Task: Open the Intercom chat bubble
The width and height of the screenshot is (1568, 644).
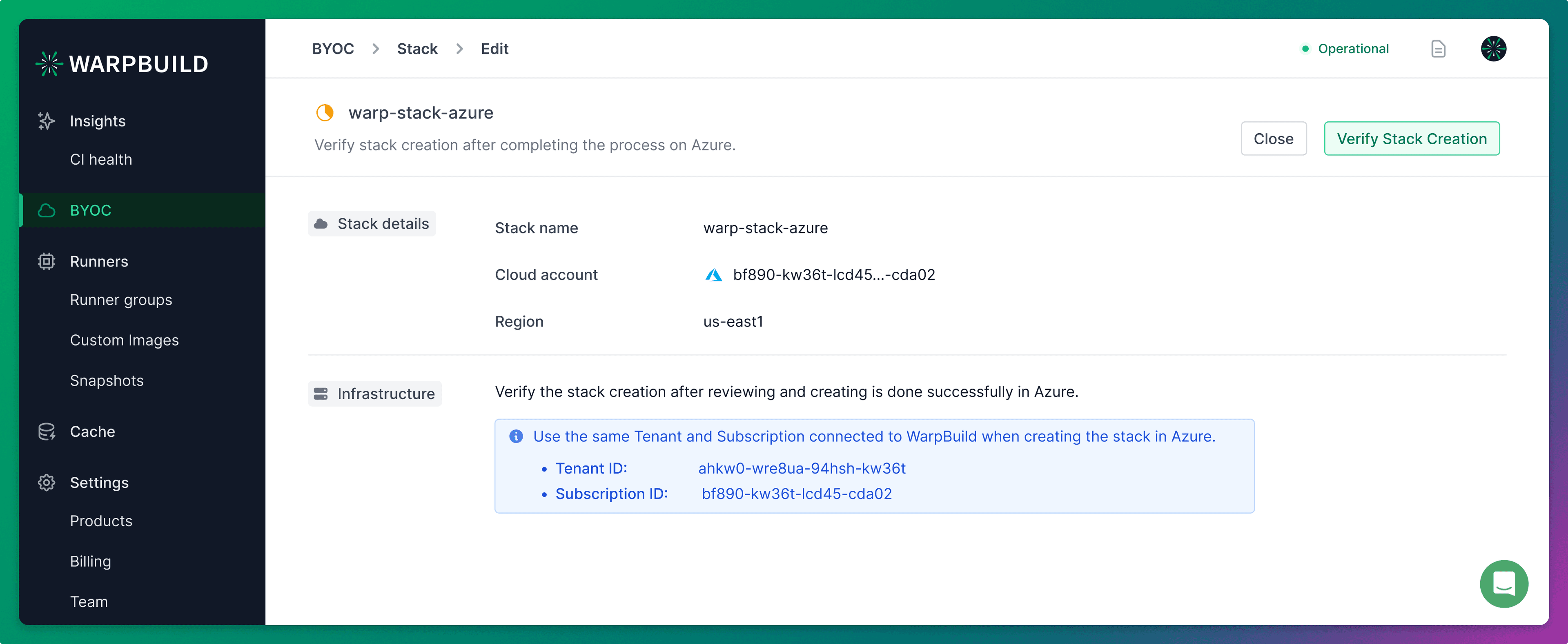Action: (x=1504, y=584)
